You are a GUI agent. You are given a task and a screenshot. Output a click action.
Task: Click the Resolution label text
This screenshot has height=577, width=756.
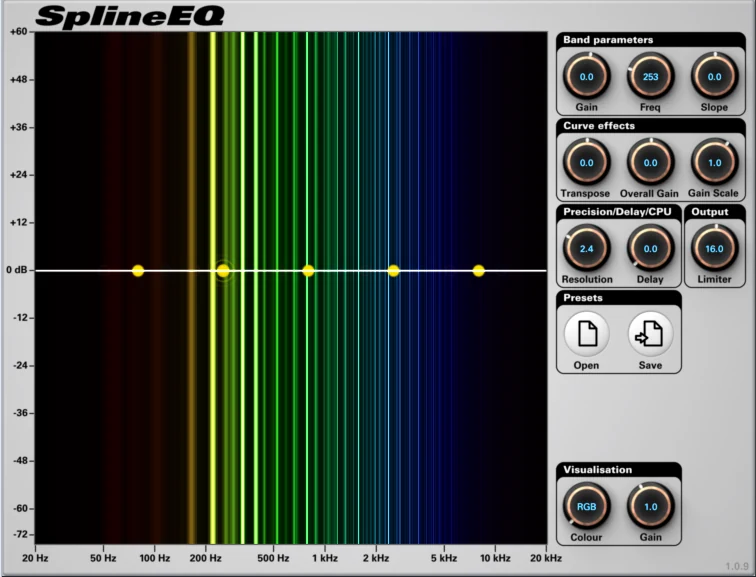click(587, 279)
